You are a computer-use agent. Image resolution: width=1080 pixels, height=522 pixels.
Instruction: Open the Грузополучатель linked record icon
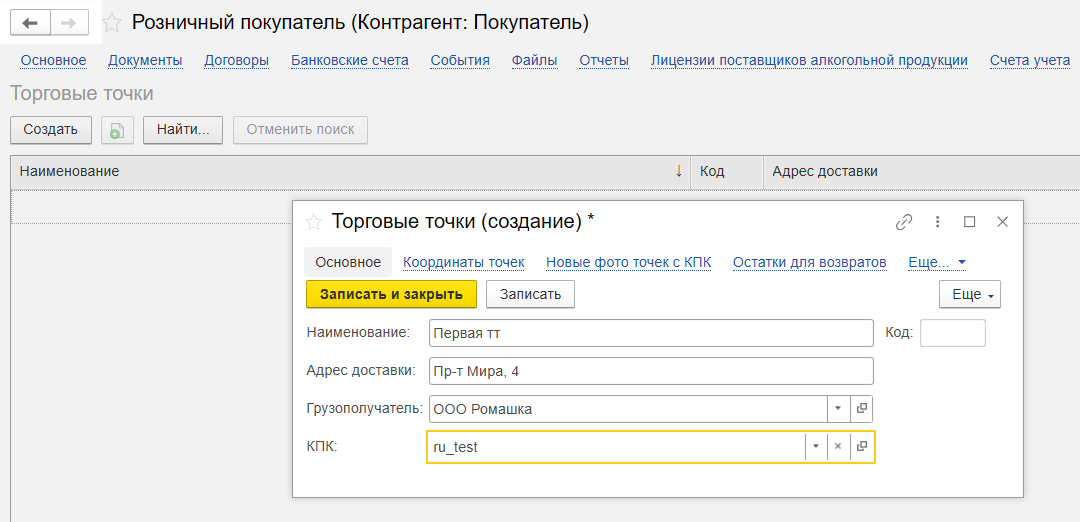coord(862,408)
